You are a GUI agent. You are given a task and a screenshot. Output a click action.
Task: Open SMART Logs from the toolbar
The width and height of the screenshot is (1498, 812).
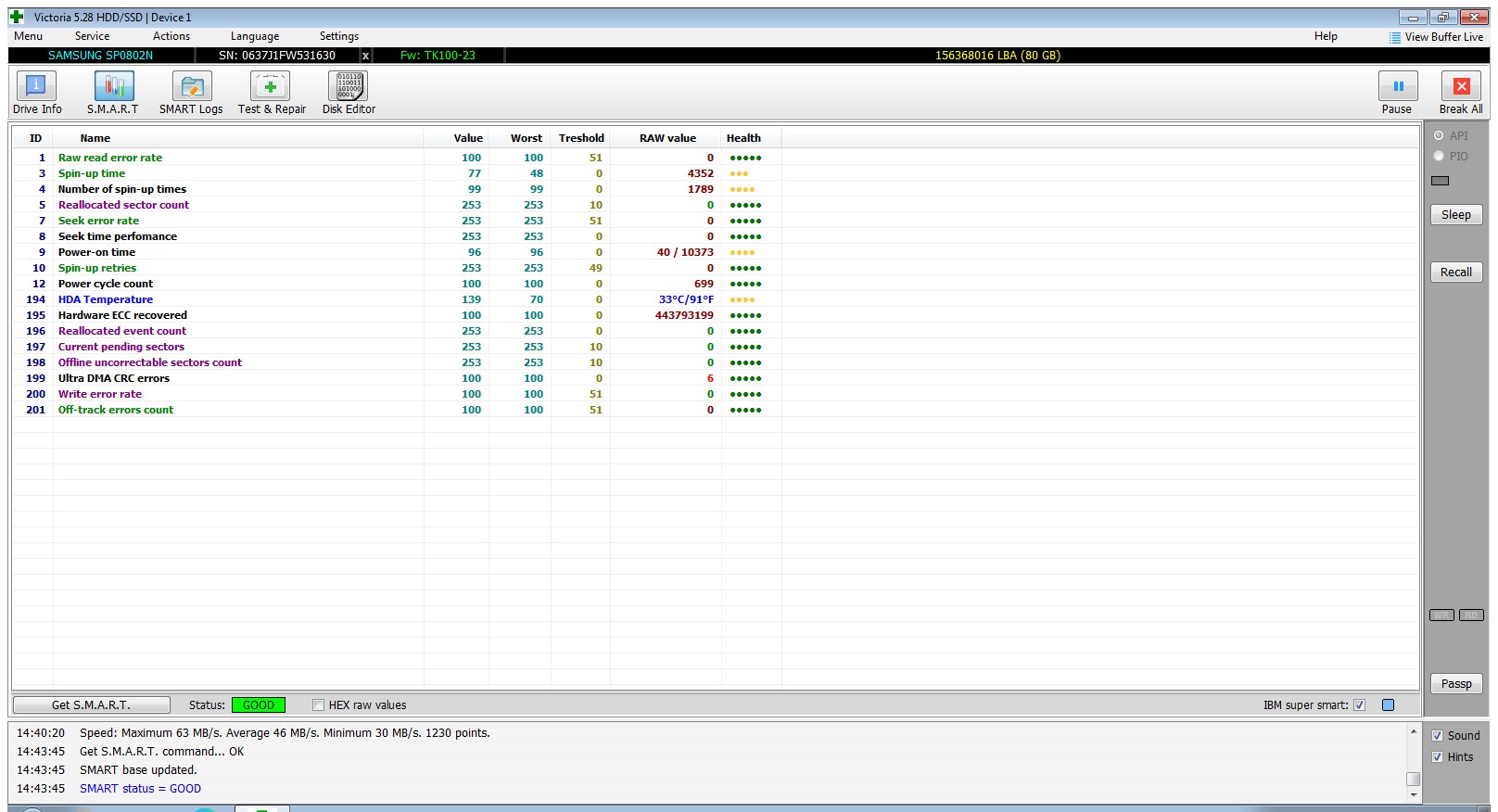(x=191, y=93)
